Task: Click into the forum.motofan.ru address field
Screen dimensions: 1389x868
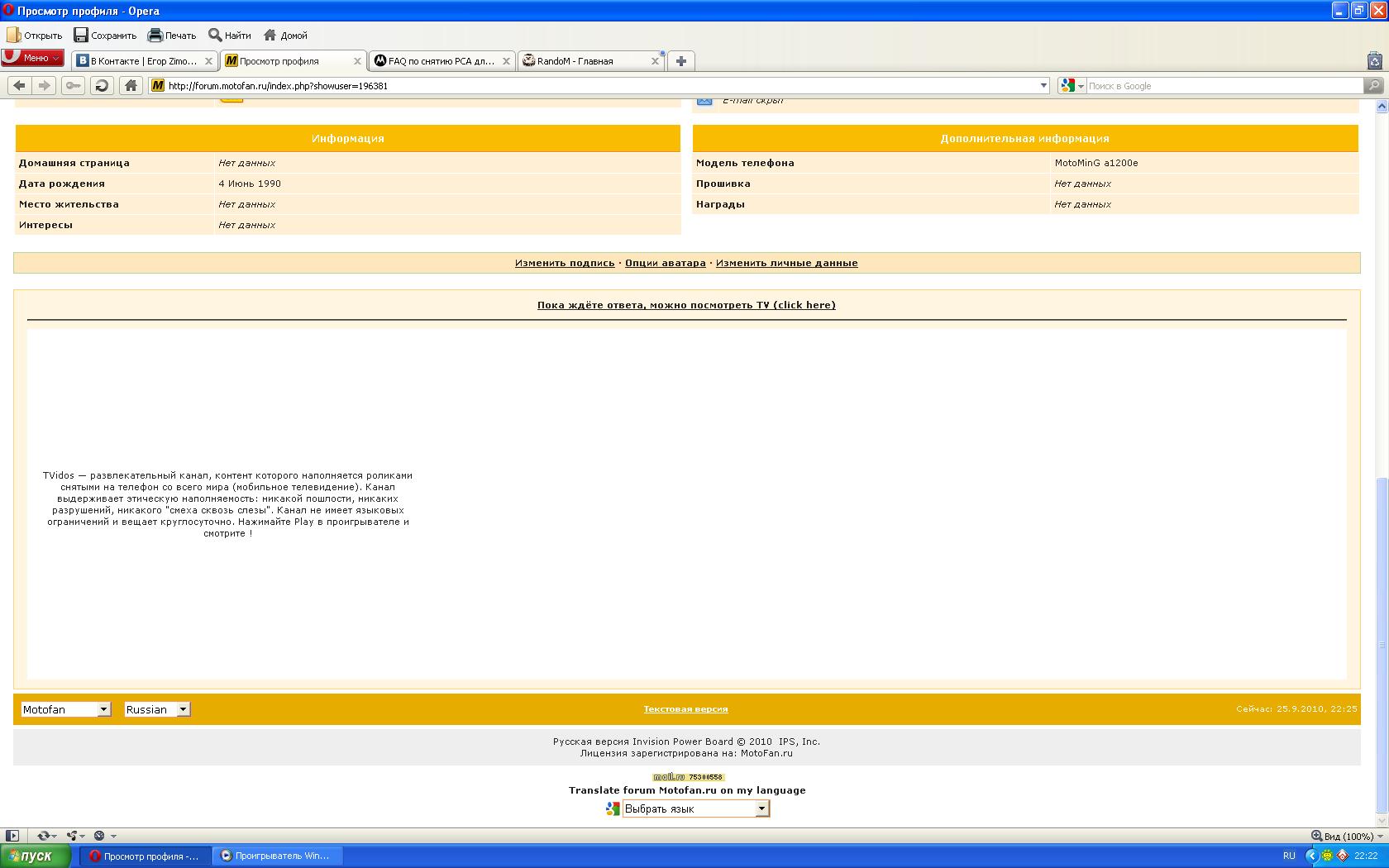Action: pyautogui.click(x=600, y=85)
